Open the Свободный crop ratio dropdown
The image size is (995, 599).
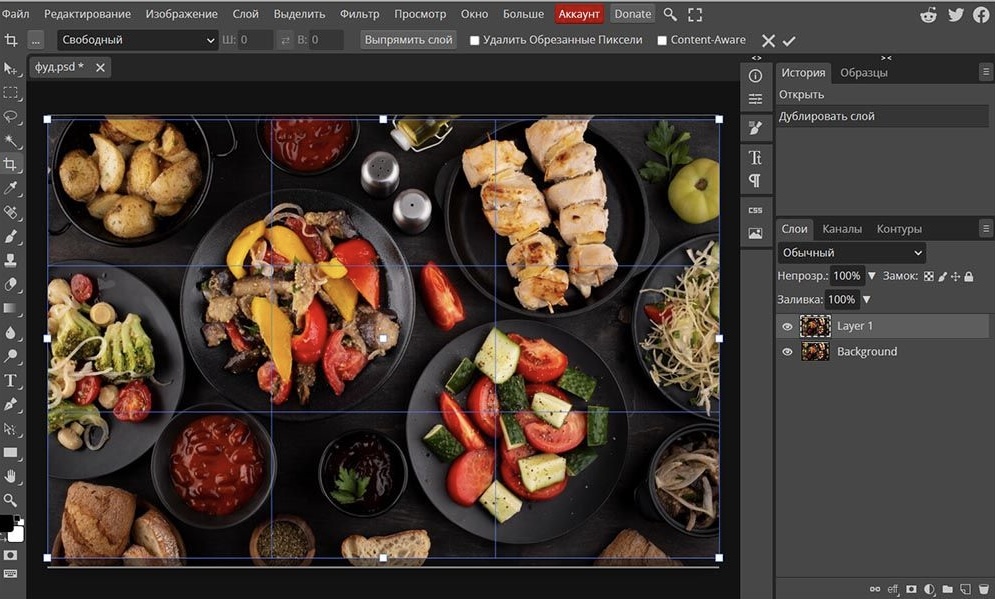[x=138, y=40]
